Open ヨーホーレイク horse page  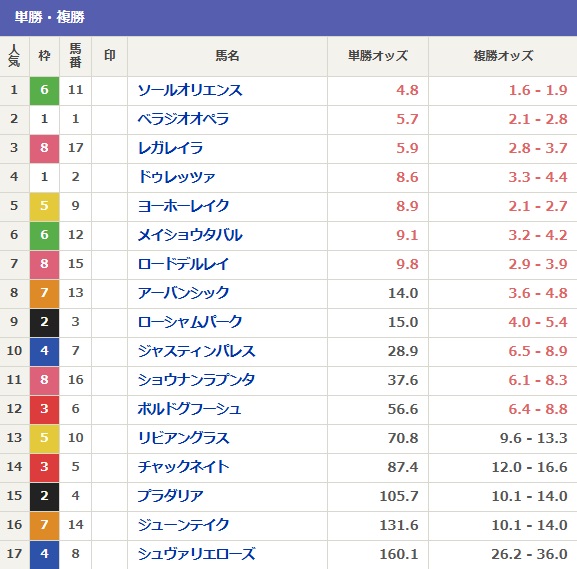pos(183,206)
